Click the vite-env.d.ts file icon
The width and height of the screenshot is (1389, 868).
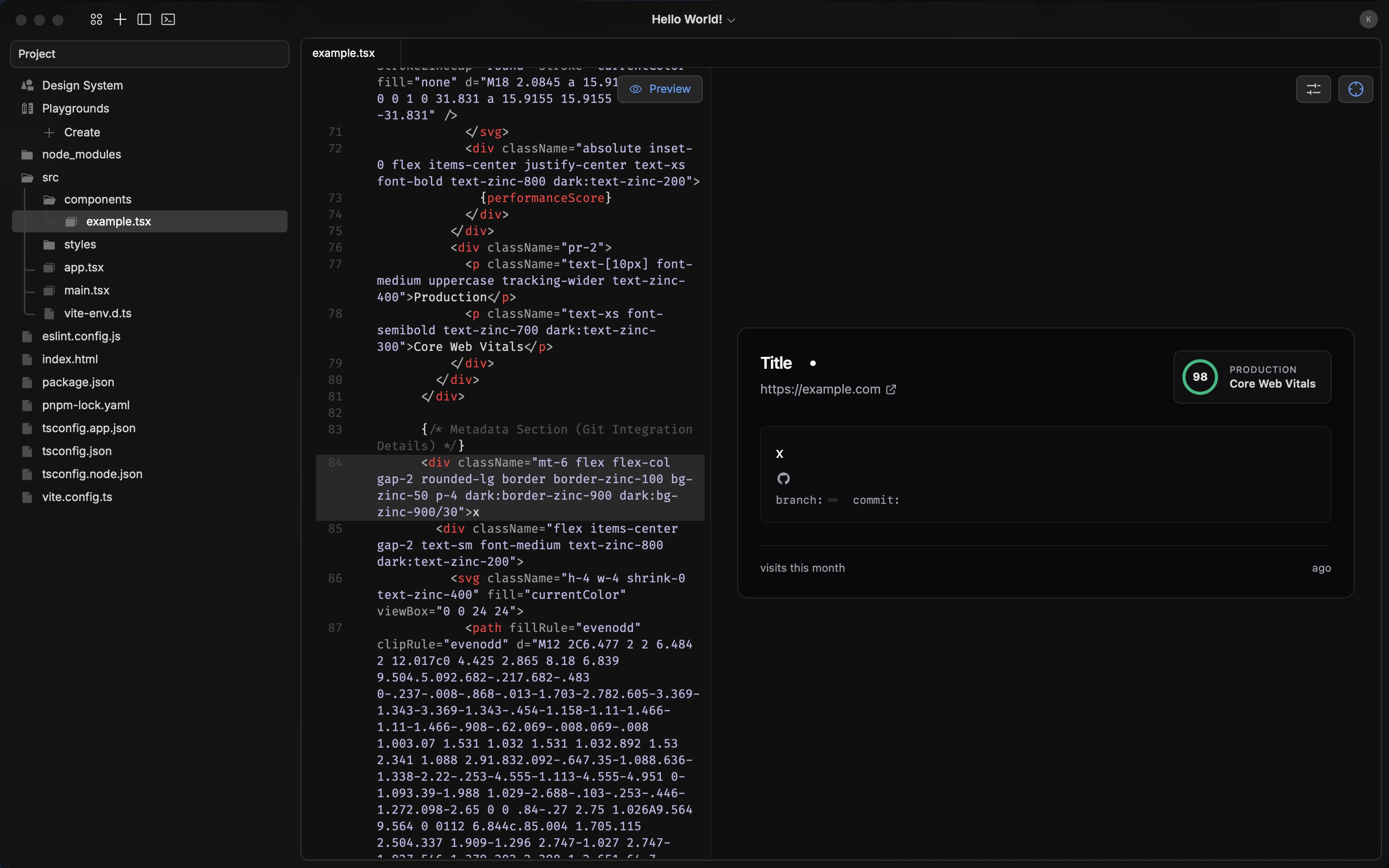pos(49,314)
